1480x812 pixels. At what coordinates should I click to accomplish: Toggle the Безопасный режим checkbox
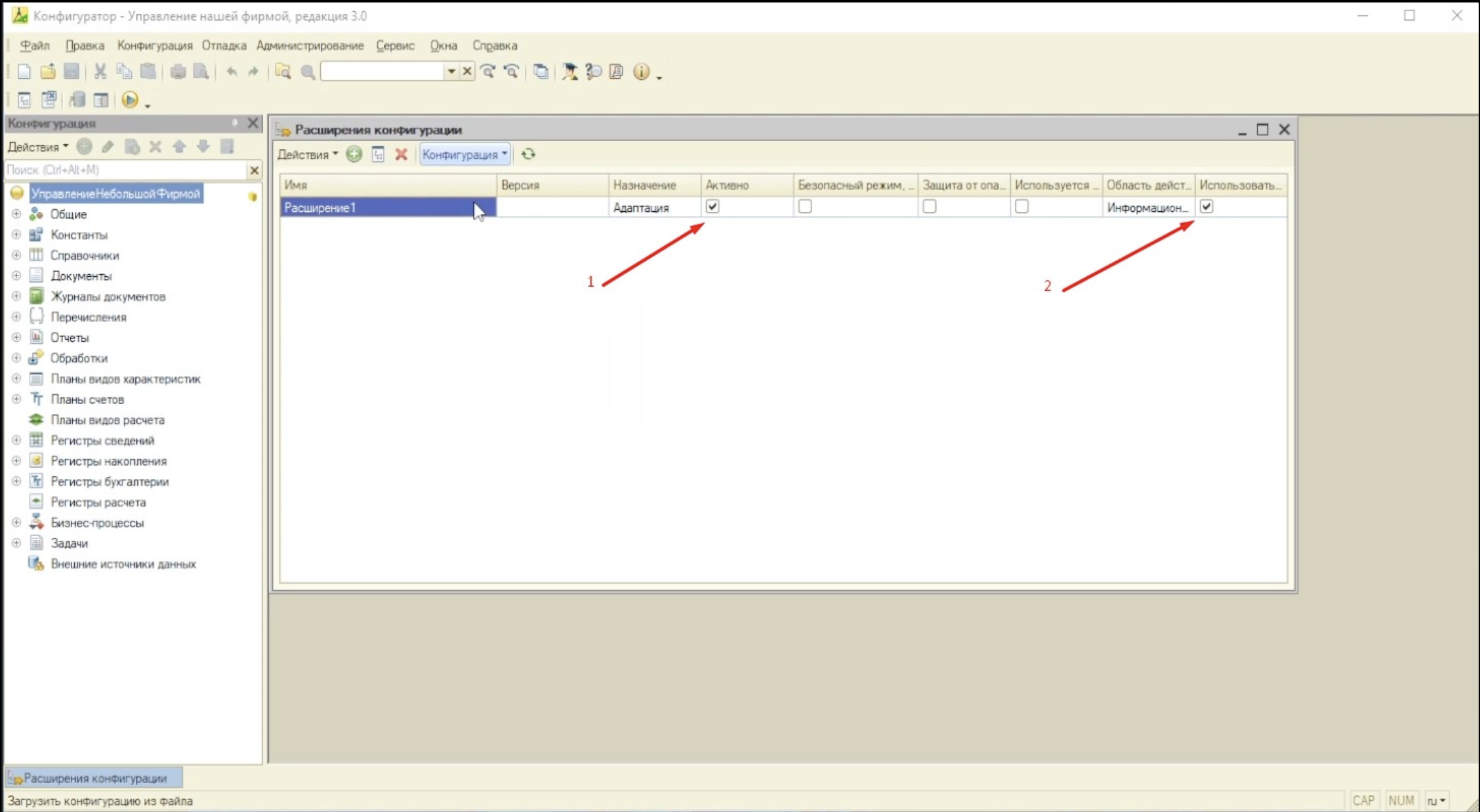click(x=805, y=207)
